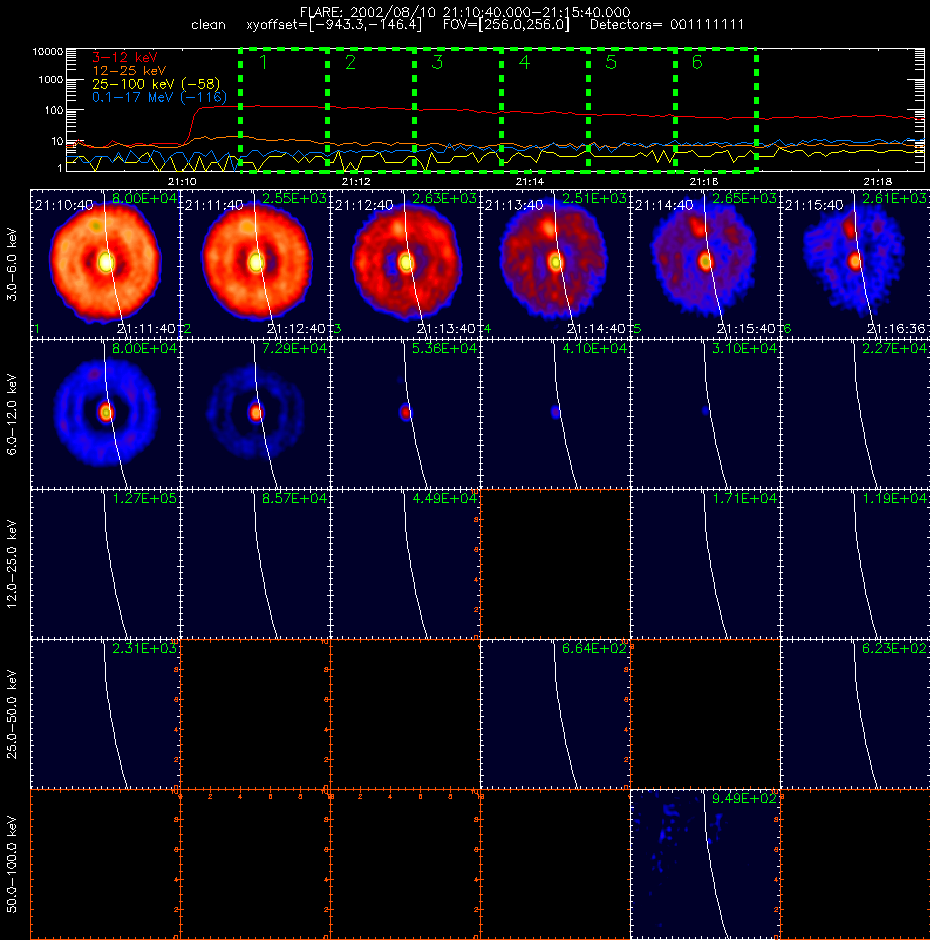Click the 6.0-12.0 keV image labeled 2.27E+04
The width and height of the screenshot is (930, 940).
coord(856,414)
